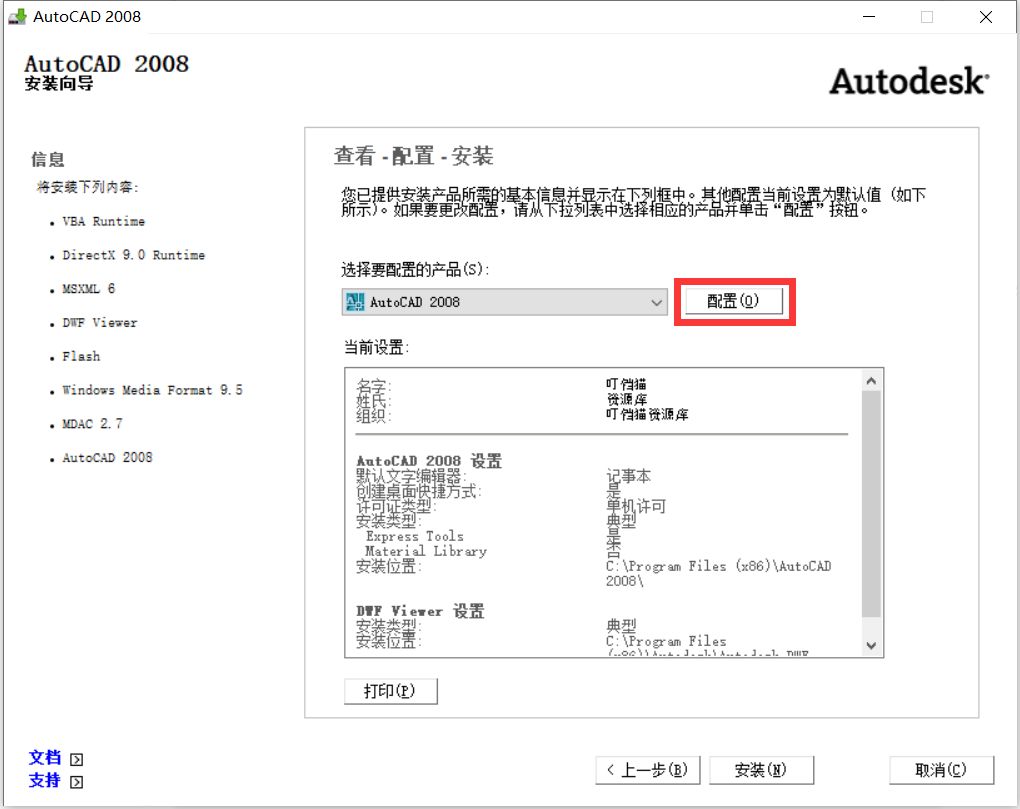The image size is (1020, 809).
Task: Cancel setup with 取消(C) button
Action: [x=941, y=770]
